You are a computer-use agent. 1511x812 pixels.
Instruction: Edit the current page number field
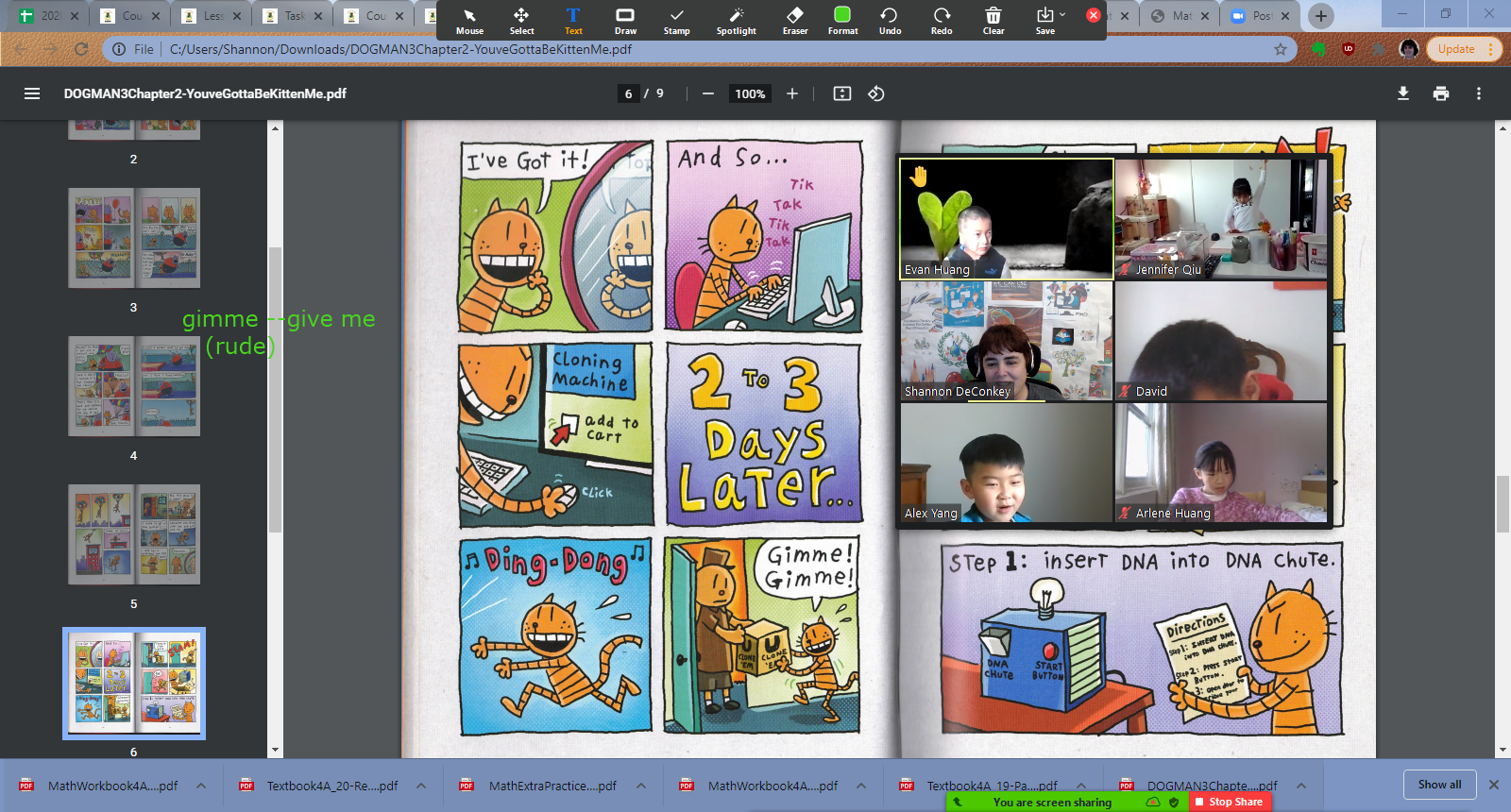(x=628, y=93)
